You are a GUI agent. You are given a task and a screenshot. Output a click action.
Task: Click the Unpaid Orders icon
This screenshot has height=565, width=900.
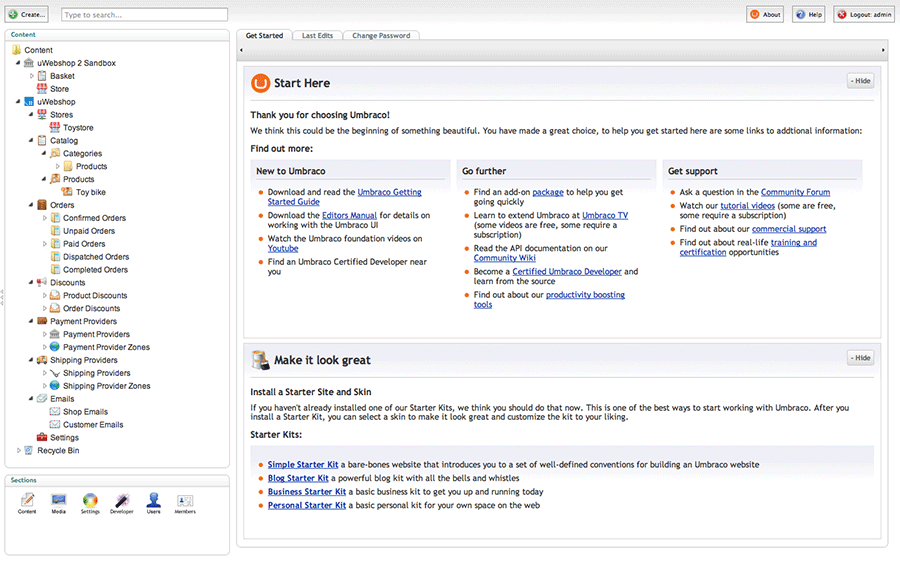(55, 231)
